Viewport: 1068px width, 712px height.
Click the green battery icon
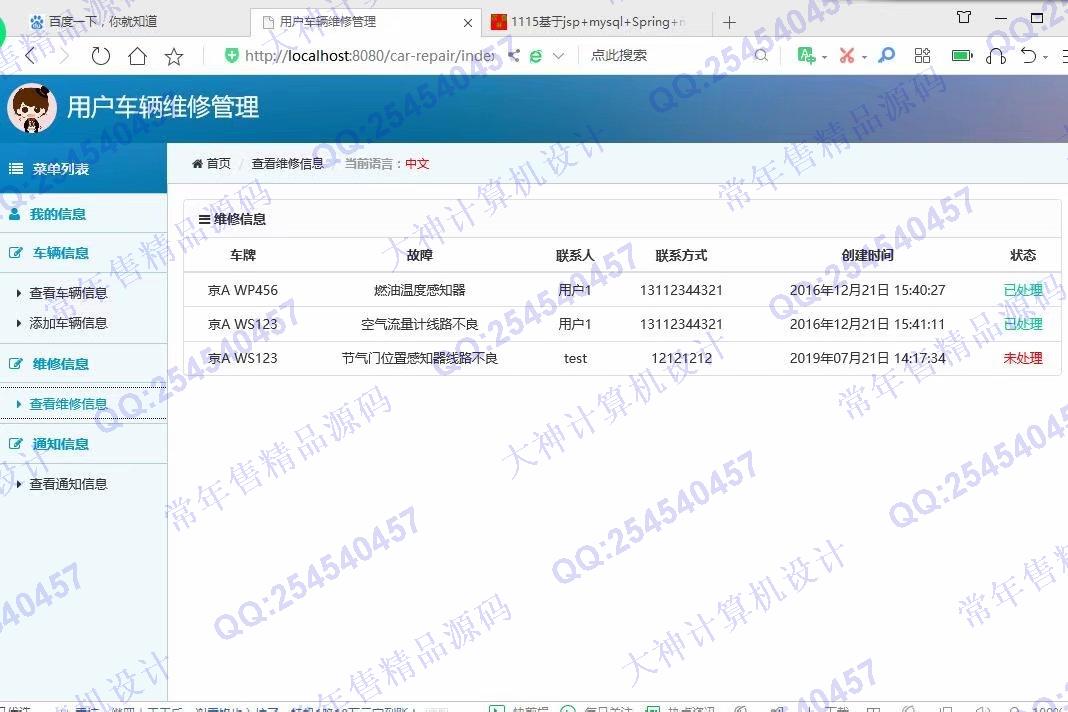[x=962, y=55]
